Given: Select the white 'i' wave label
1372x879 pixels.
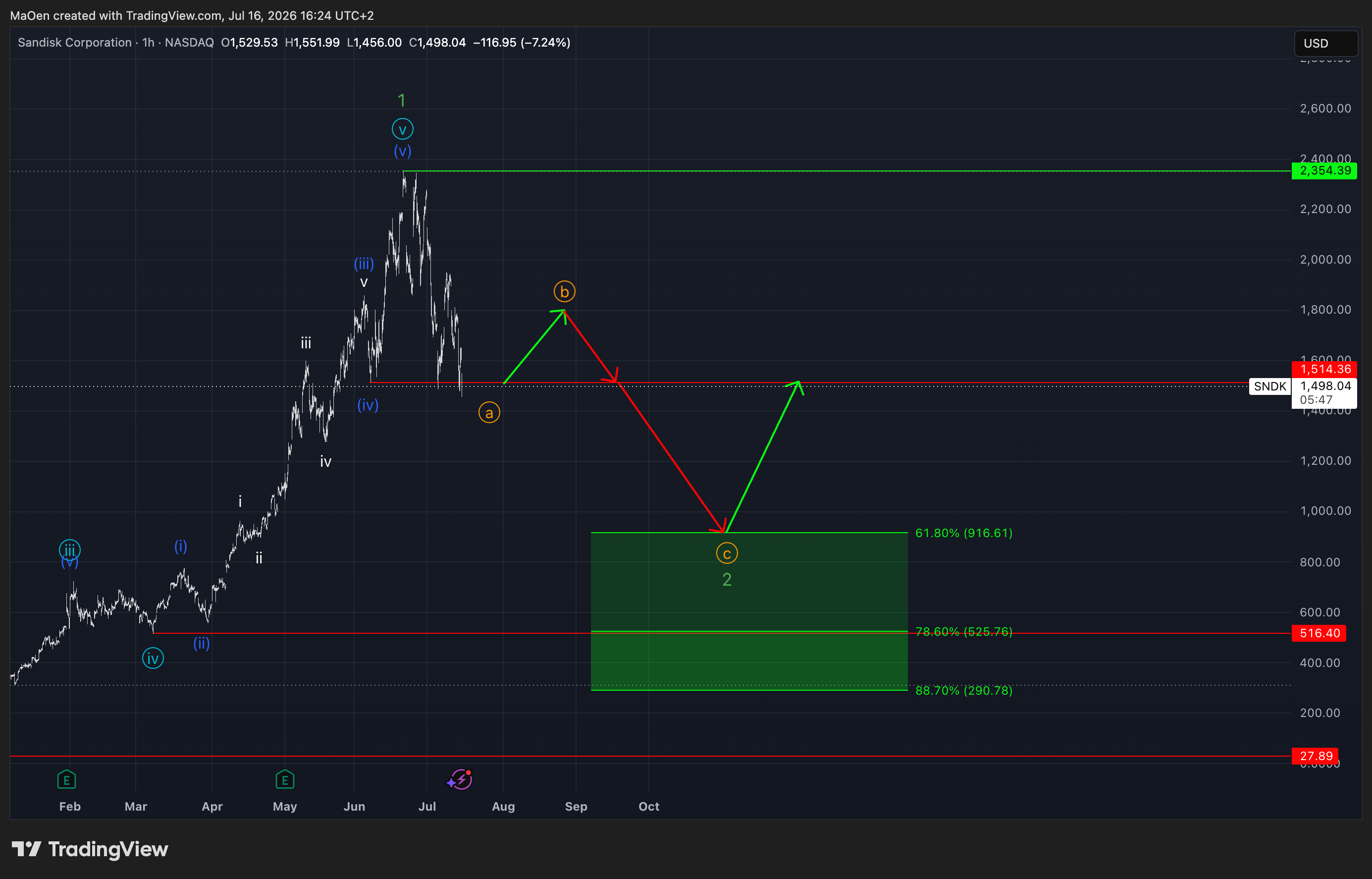Looking at the screenshot, I should coord(240,501).
